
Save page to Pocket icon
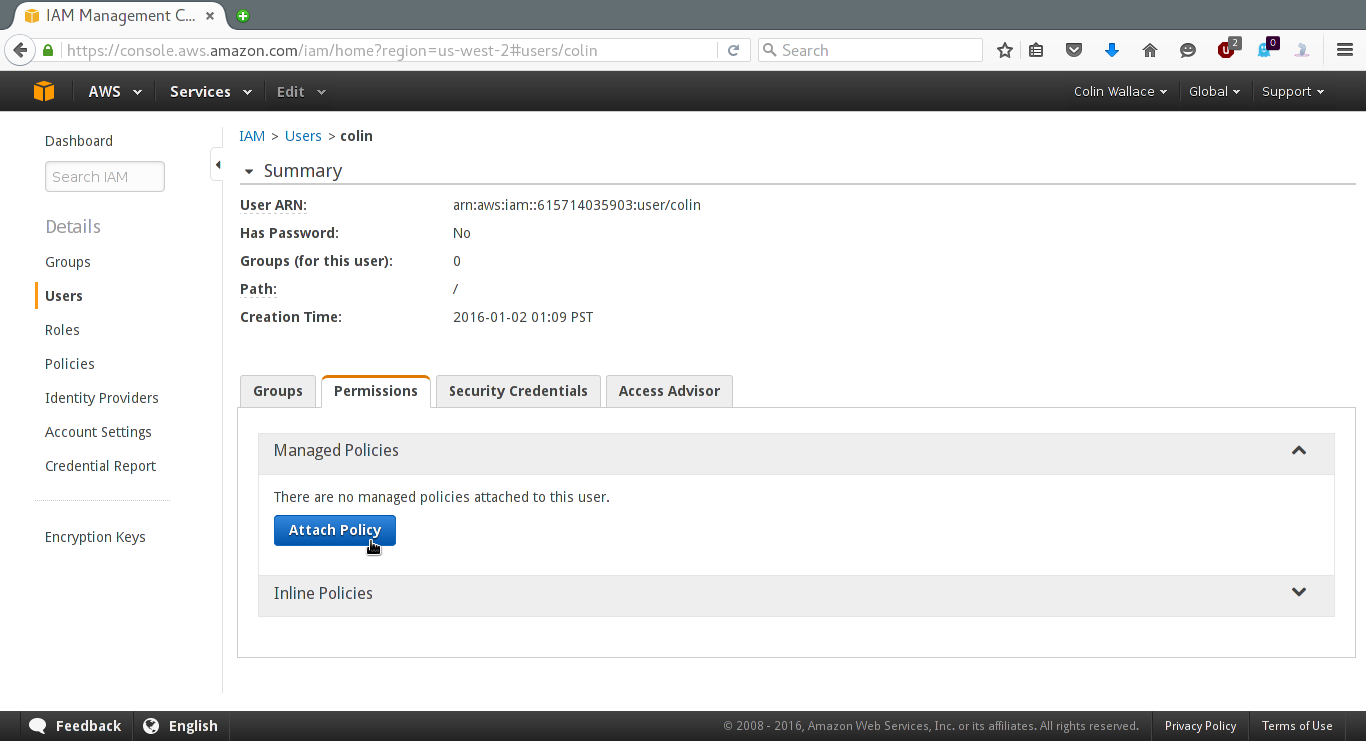pos(1073,50)
